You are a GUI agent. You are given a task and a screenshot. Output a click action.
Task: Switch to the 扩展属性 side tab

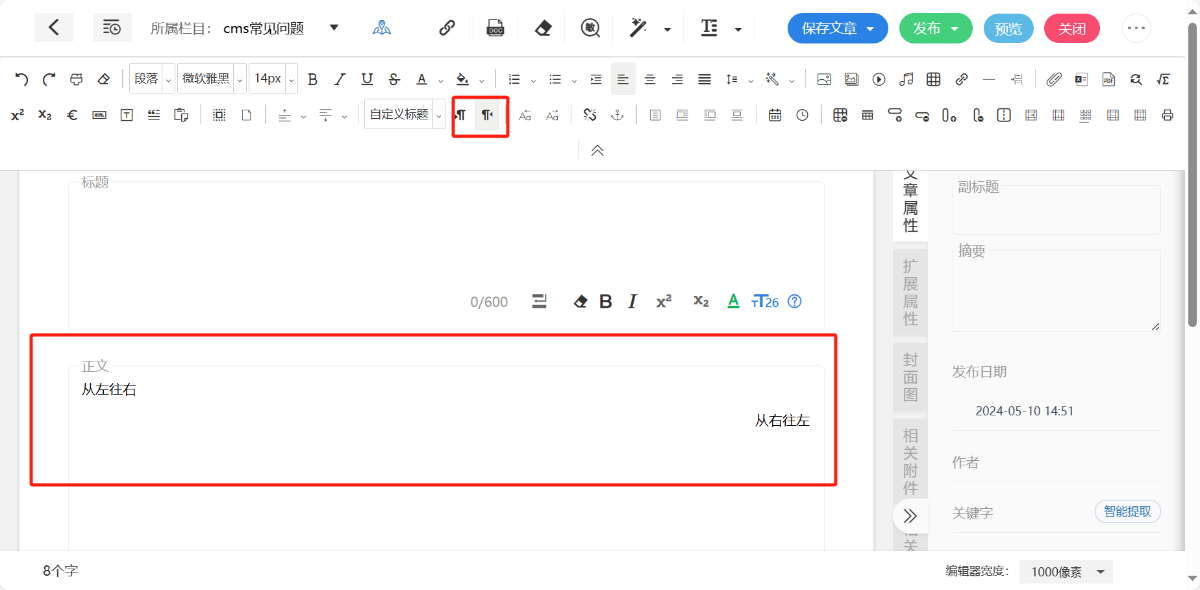(x=910, y=292)
